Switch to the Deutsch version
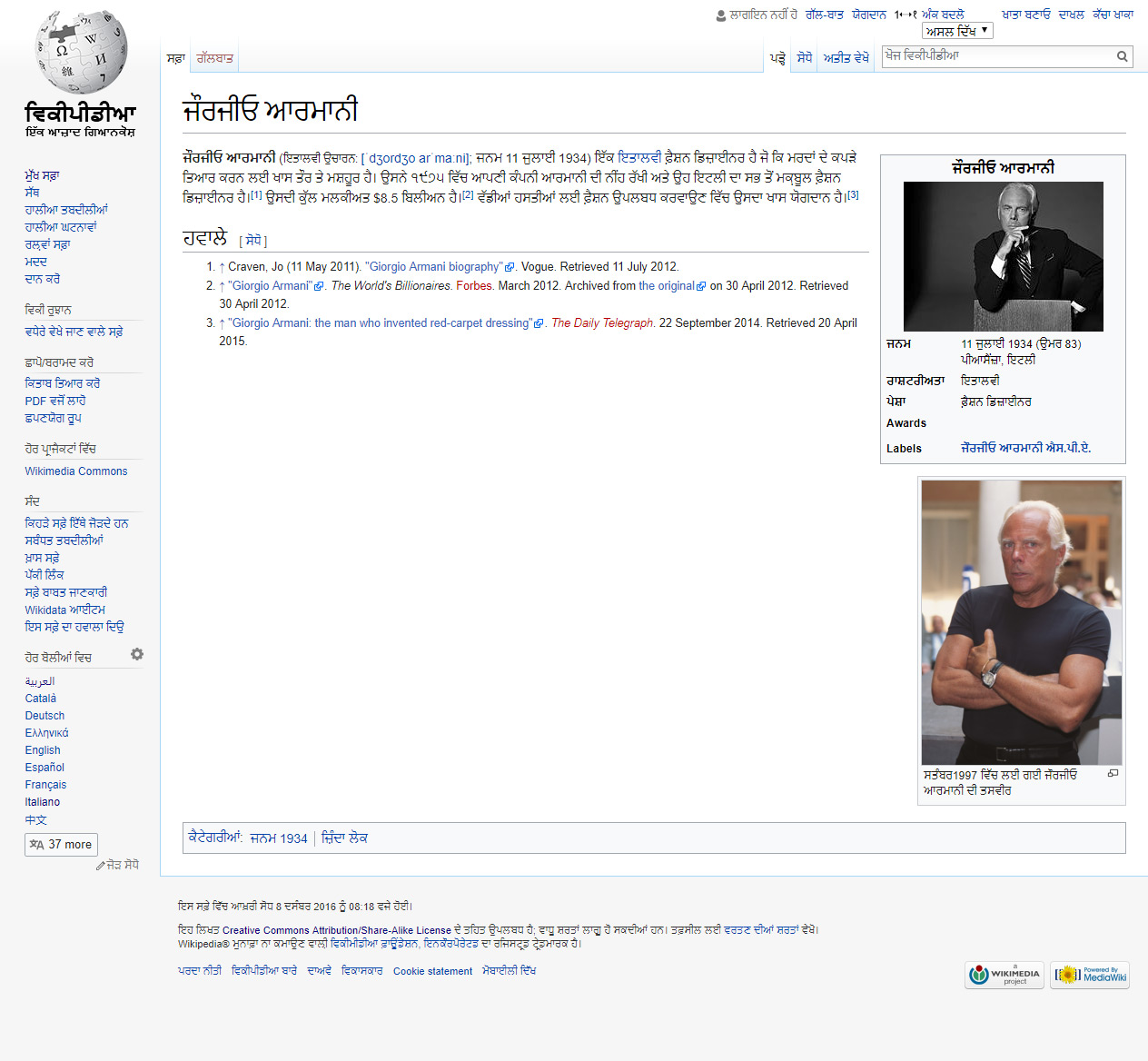Image resolution: width=1148 pixels, height=1061 pixels. (45, 716)
